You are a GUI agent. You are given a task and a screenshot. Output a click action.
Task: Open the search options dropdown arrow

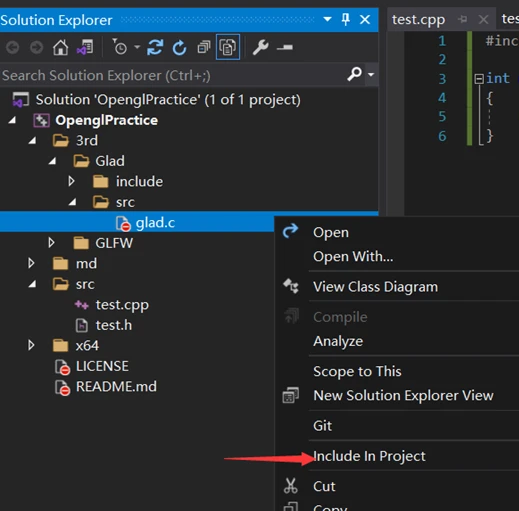(x=371, y=74)
